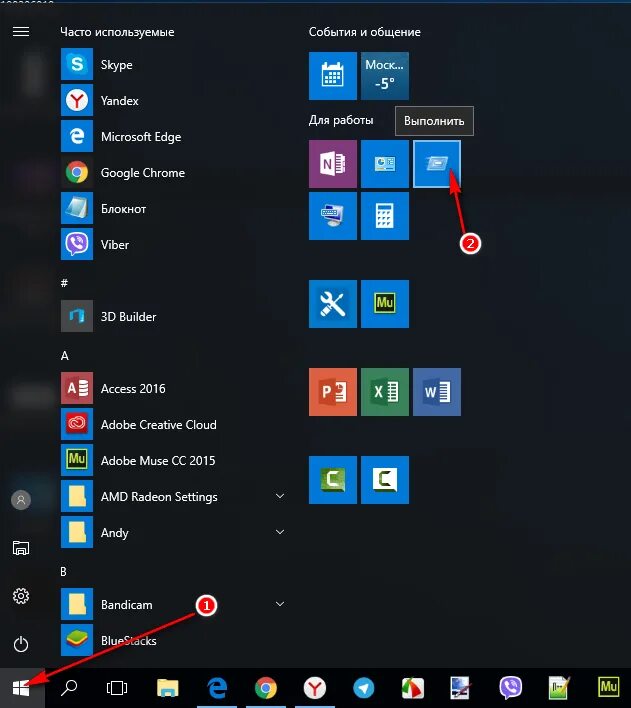Click the '#' letter index header
This screenshot has height=708, width=631.
[64, 283]
